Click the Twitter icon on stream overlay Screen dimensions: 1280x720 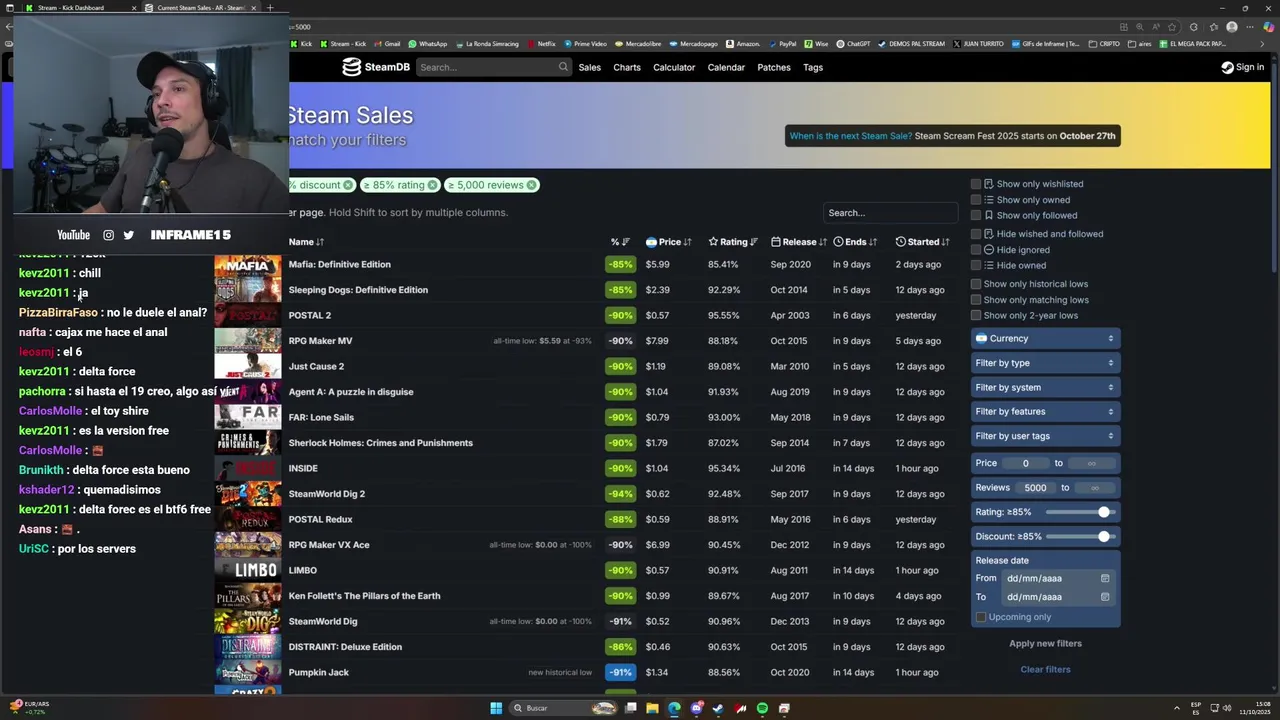128,235
